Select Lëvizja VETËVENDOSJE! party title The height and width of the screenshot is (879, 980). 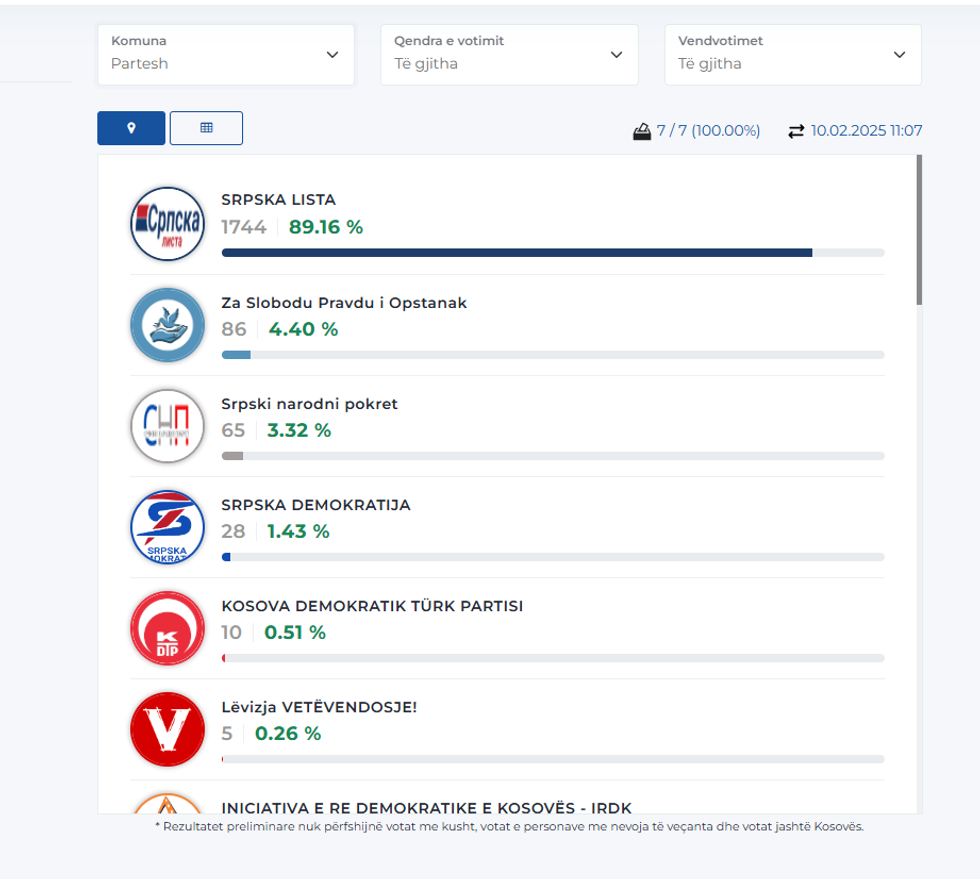(x=319, y=707)
